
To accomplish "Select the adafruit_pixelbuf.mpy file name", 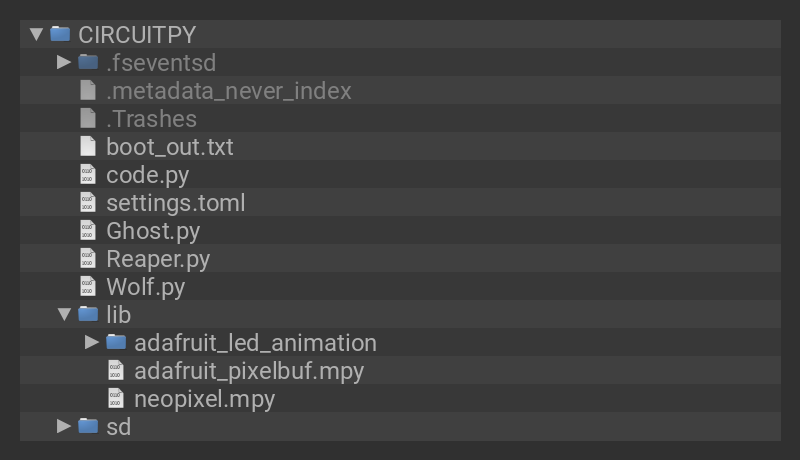I will pyautogui.click(x=249, y=371).
